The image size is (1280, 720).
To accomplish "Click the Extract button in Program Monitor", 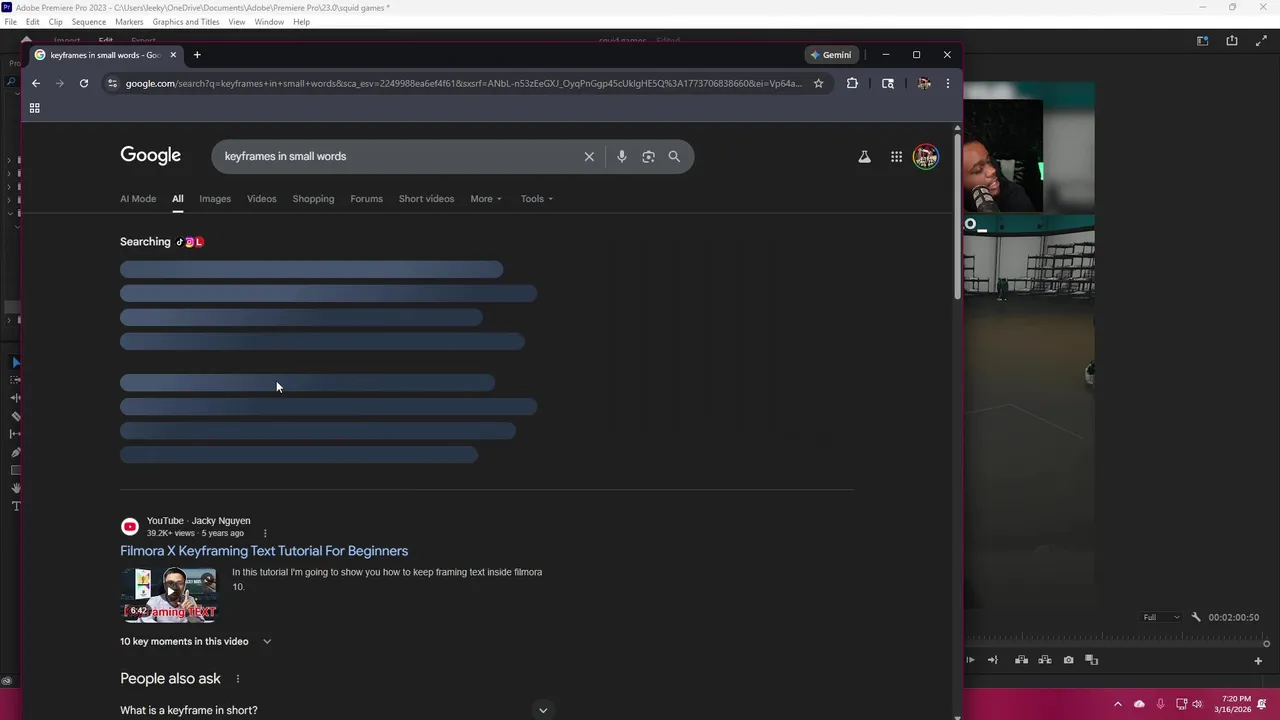I will 1045,660.
